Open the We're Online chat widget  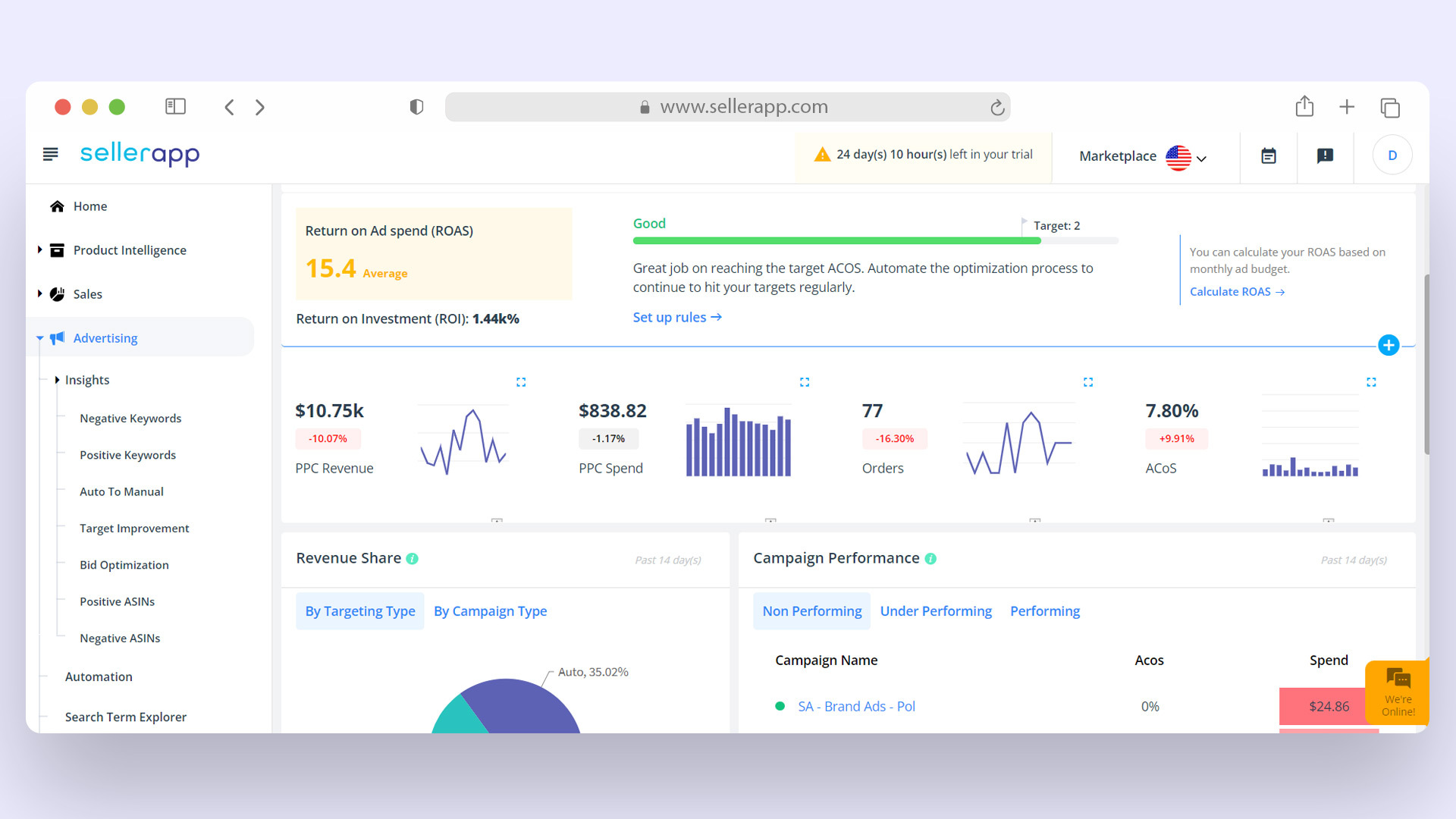click(1398, 691)
